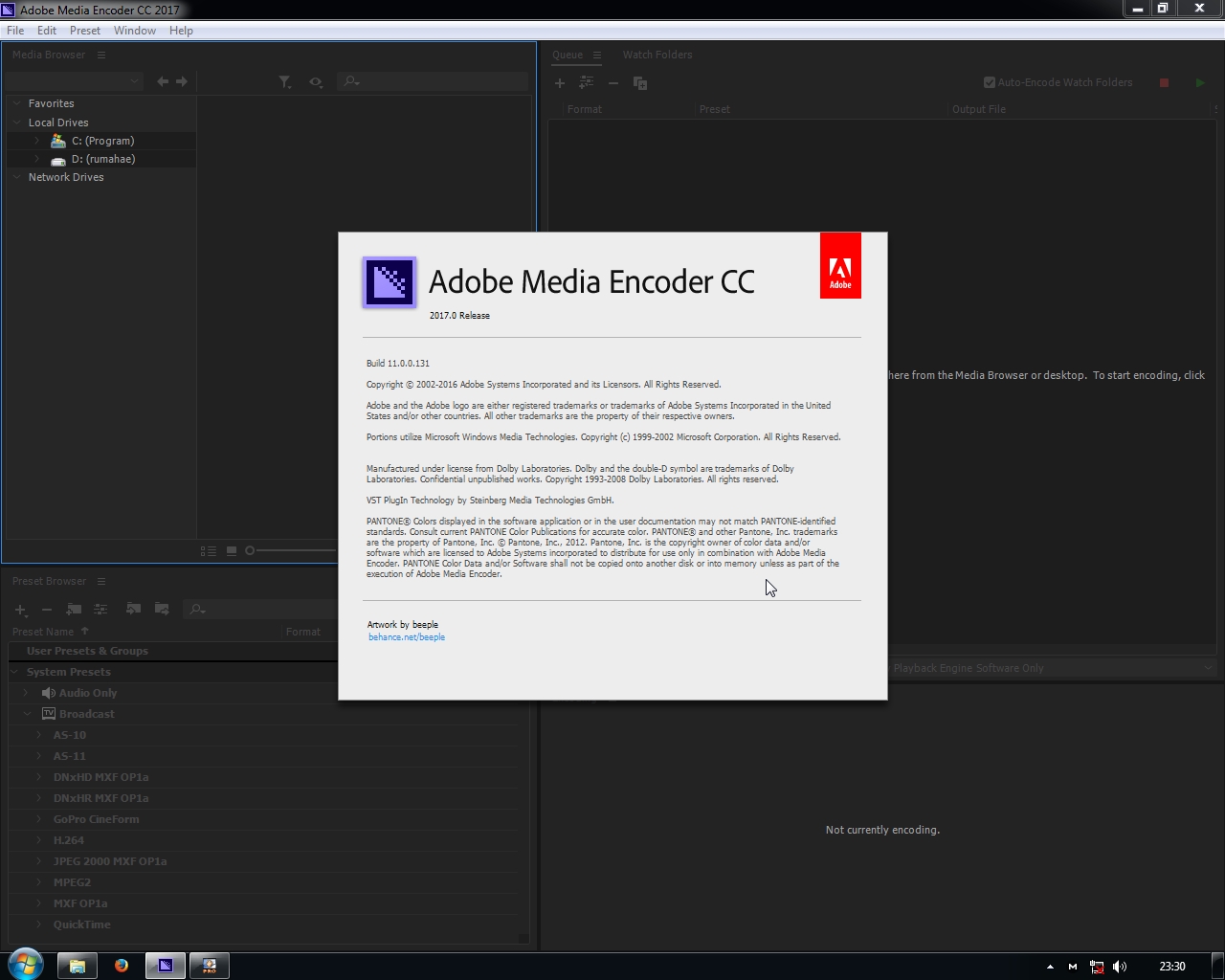Open the recent directories dropdown in Media Browser

pos(75,81)
